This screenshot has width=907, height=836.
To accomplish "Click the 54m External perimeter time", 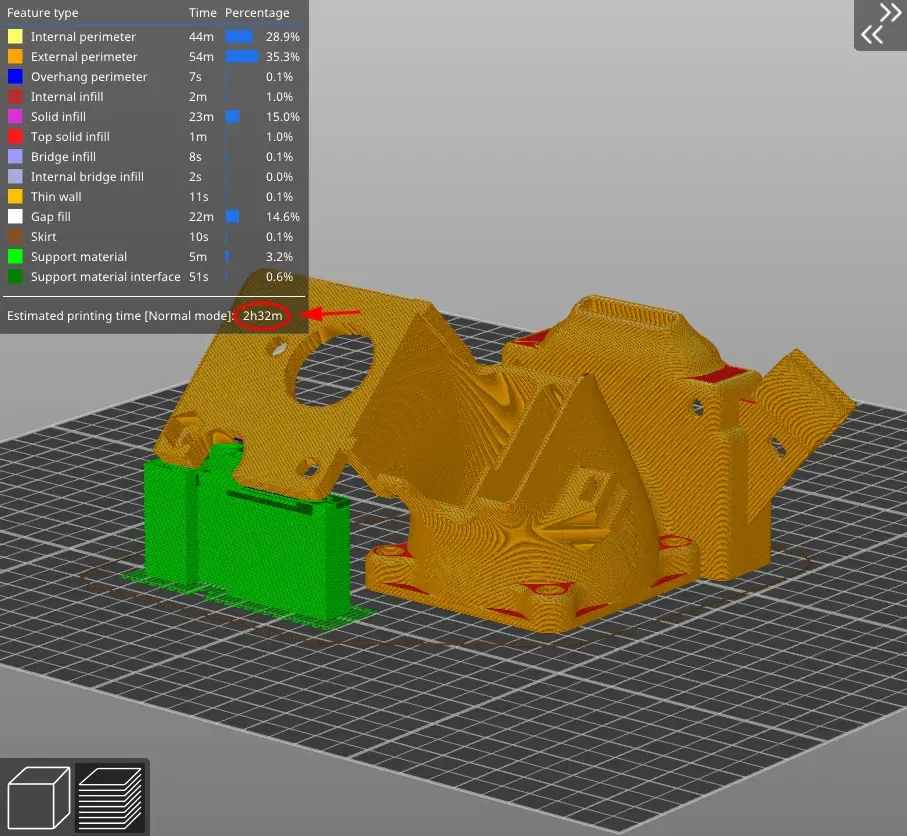I will tap(201, 57).
